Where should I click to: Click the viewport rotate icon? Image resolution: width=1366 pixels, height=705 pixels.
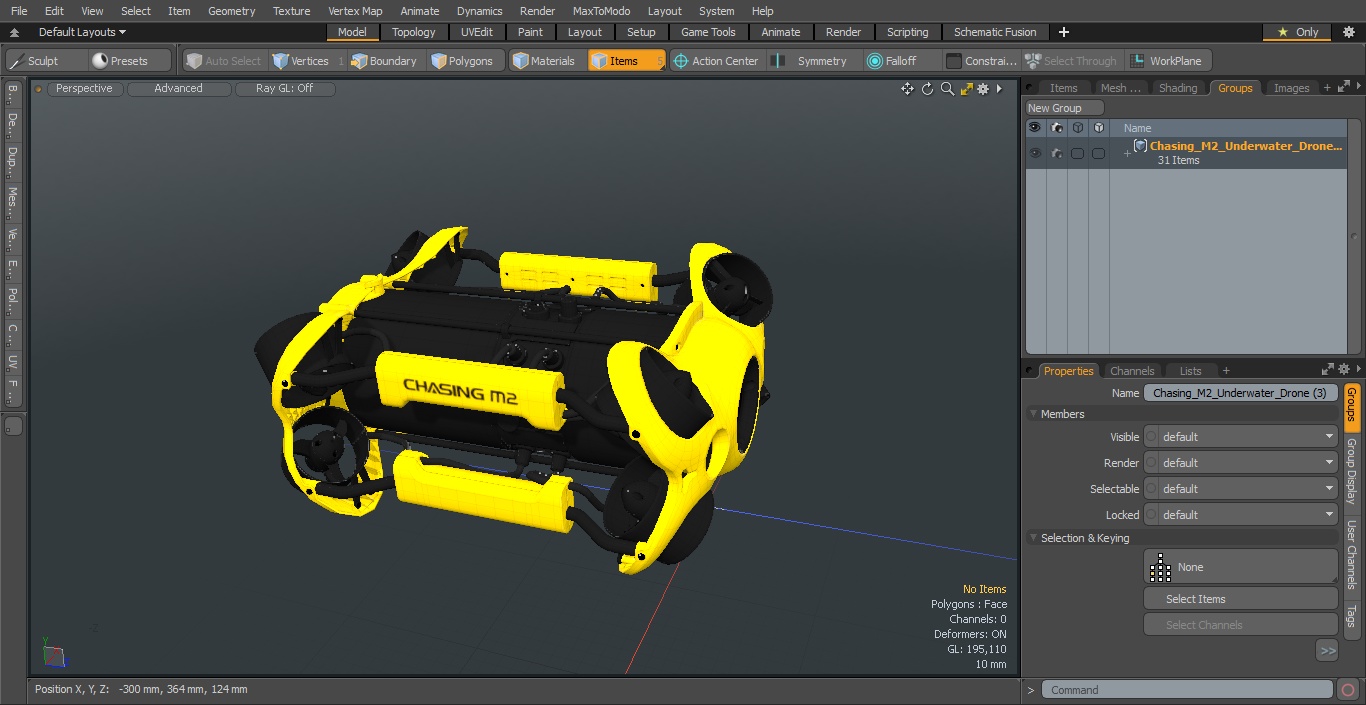[x=927, y=89]
